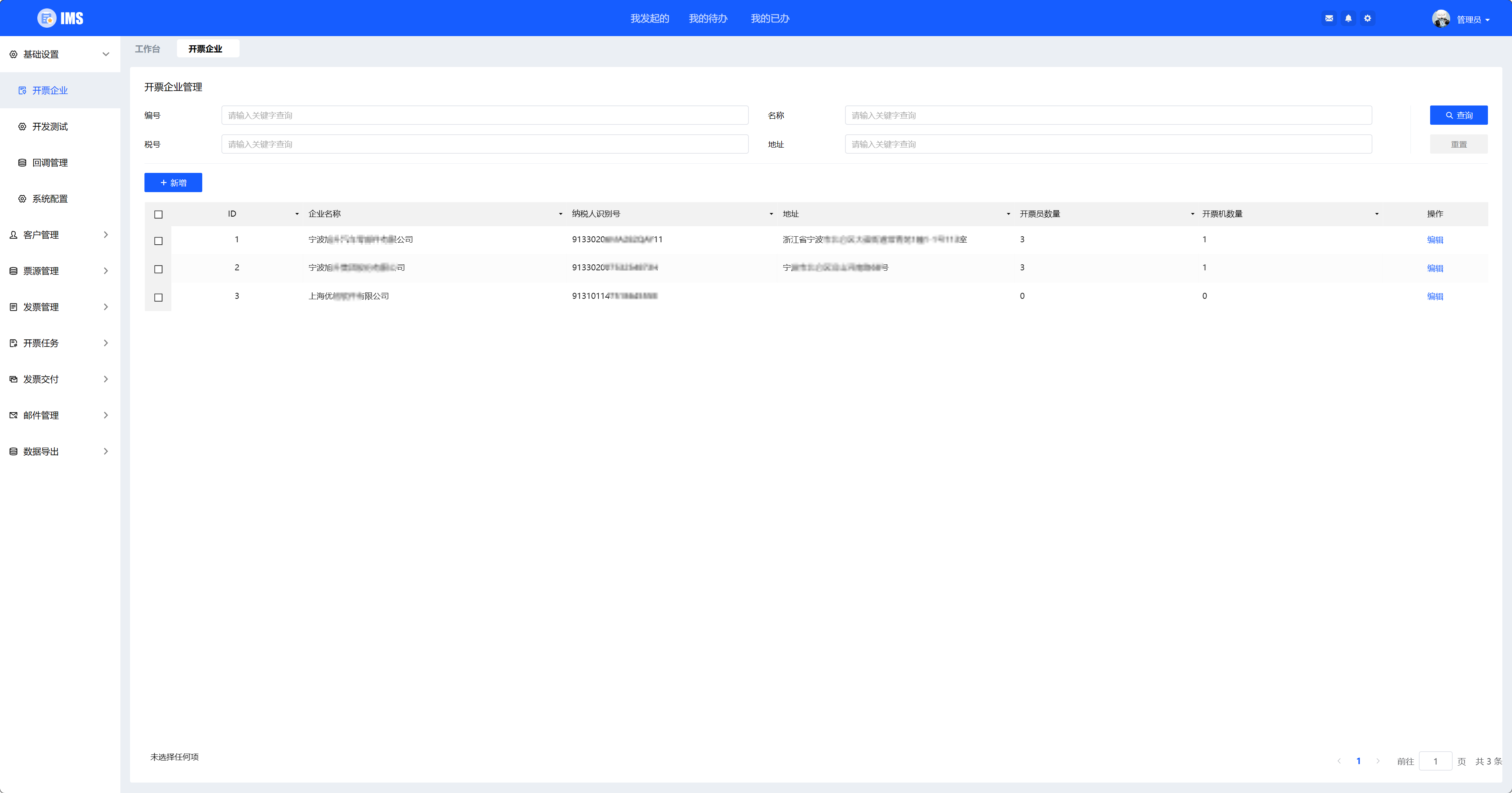1512x793 pixels.
Task: Open 我的待办 in top navigation
Action: [708, 18]
